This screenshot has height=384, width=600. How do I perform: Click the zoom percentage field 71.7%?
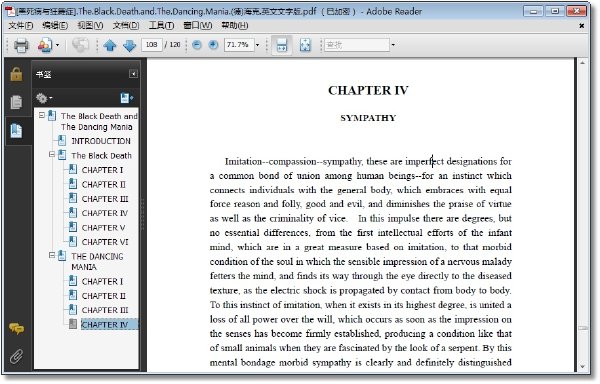point(239,45)
